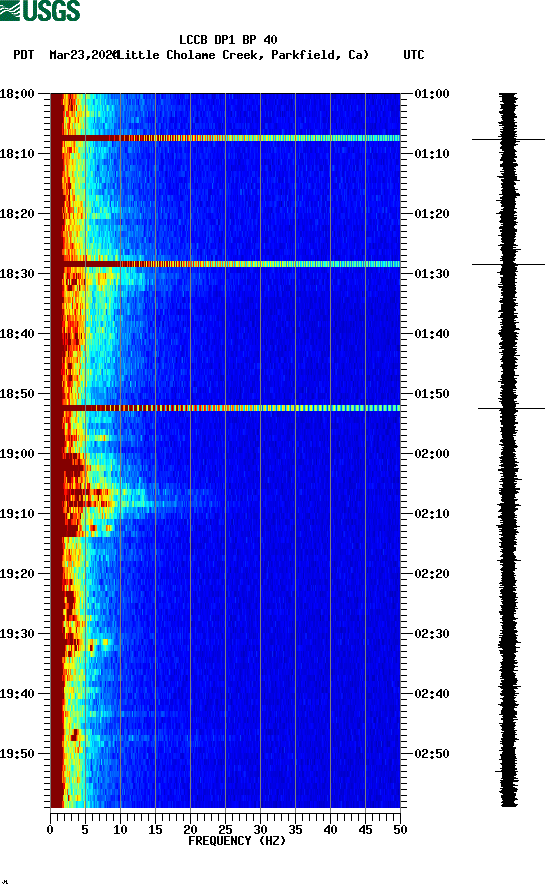Click the '02:20' UTC time label
This screenshot has height=893, width=552.
point(432,574)
